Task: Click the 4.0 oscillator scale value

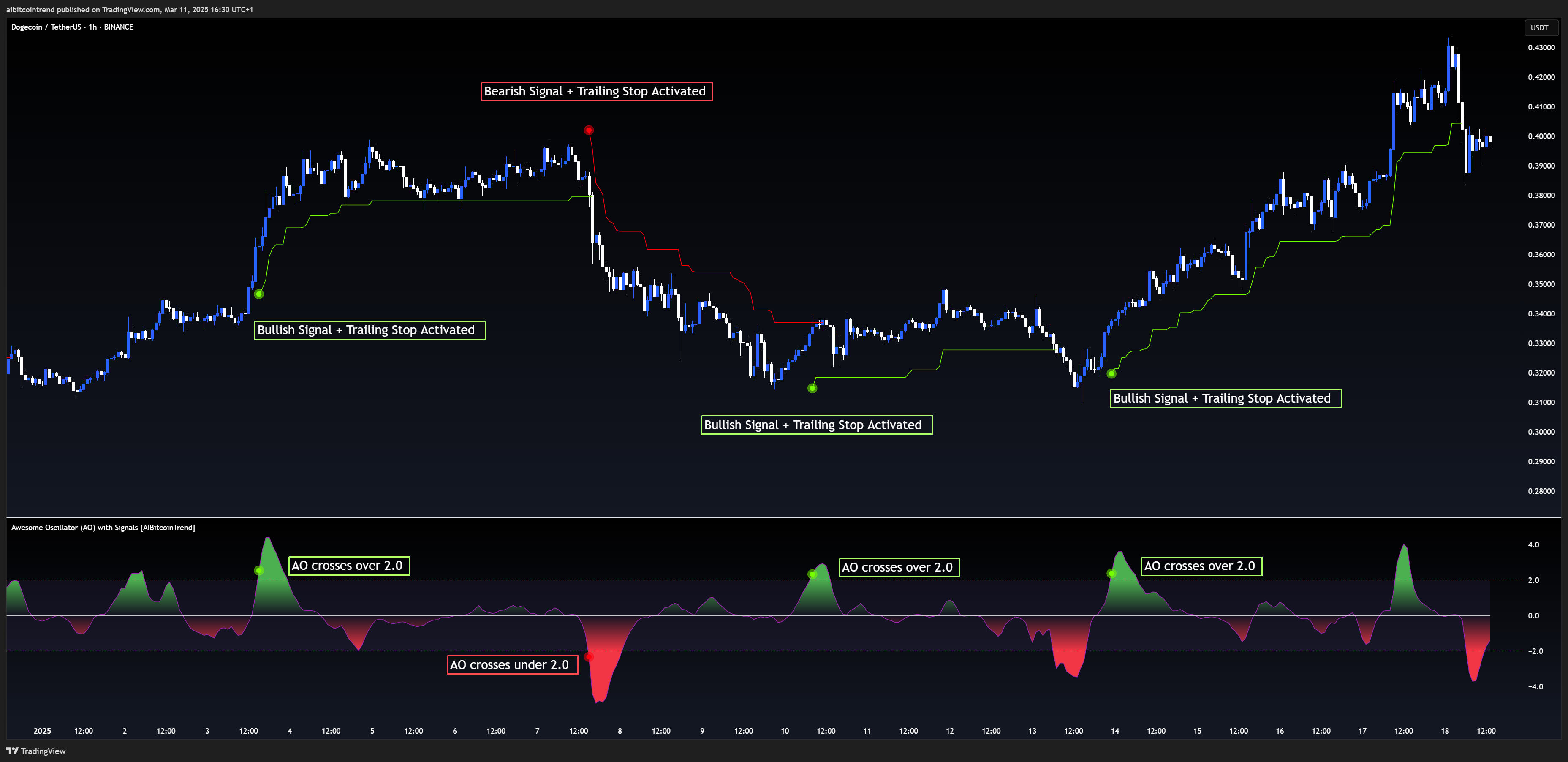Action: point(1533,545)
